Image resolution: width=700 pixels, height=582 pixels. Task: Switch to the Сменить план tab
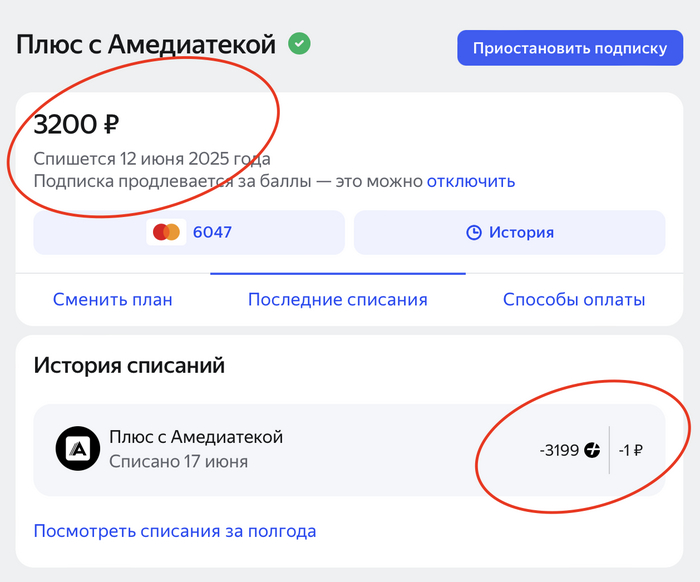(113, 299)
